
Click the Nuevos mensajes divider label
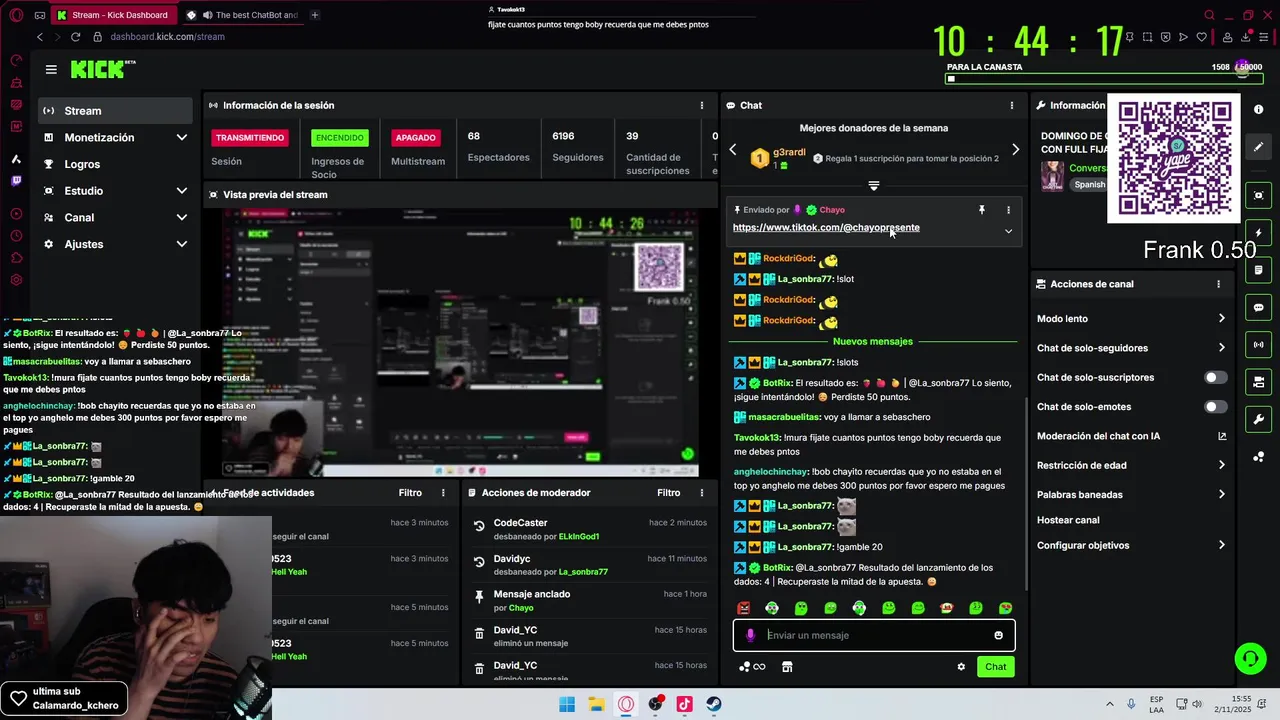(873, 341)
